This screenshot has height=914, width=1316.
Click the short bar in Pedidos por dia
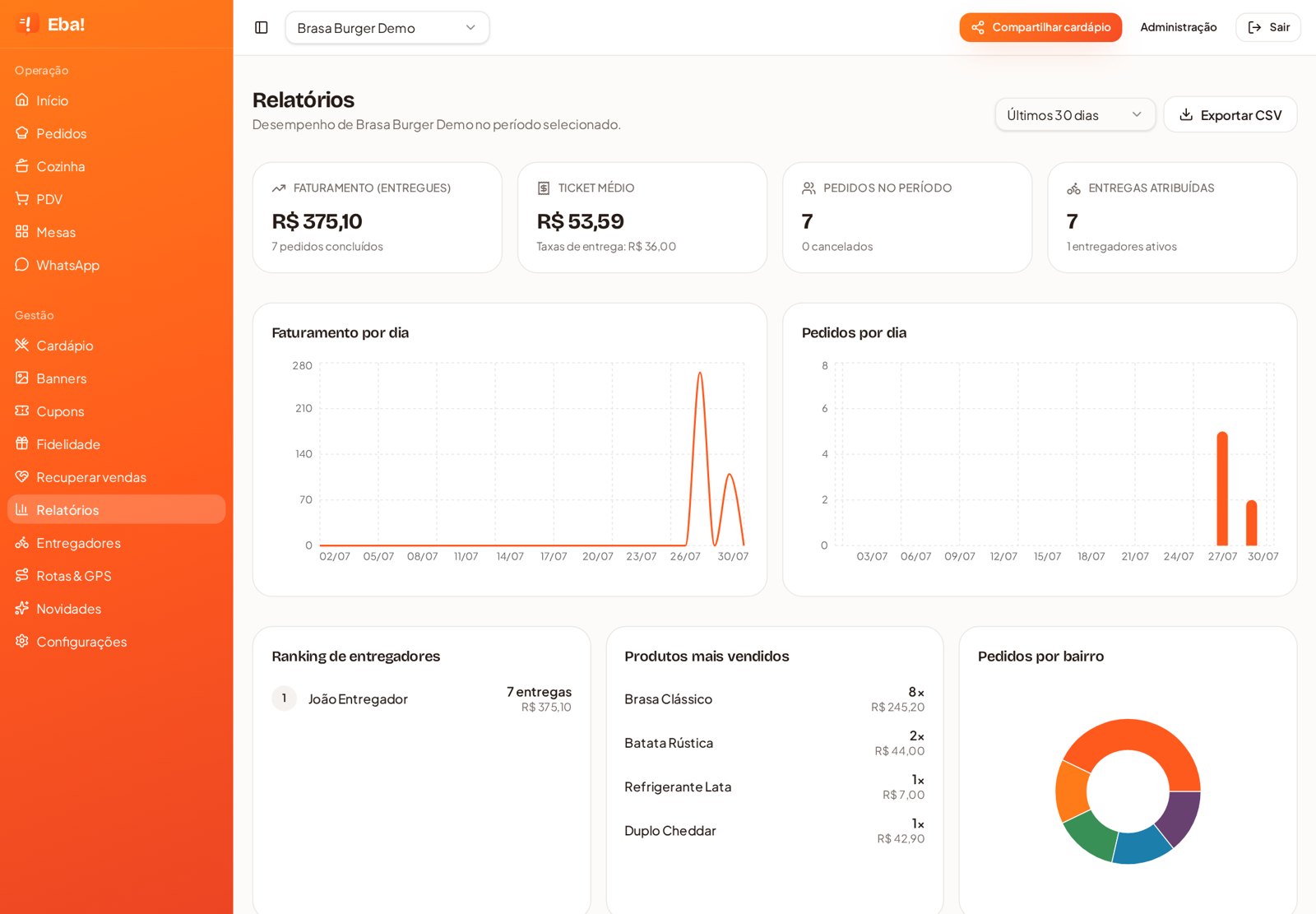[1252, 522]
